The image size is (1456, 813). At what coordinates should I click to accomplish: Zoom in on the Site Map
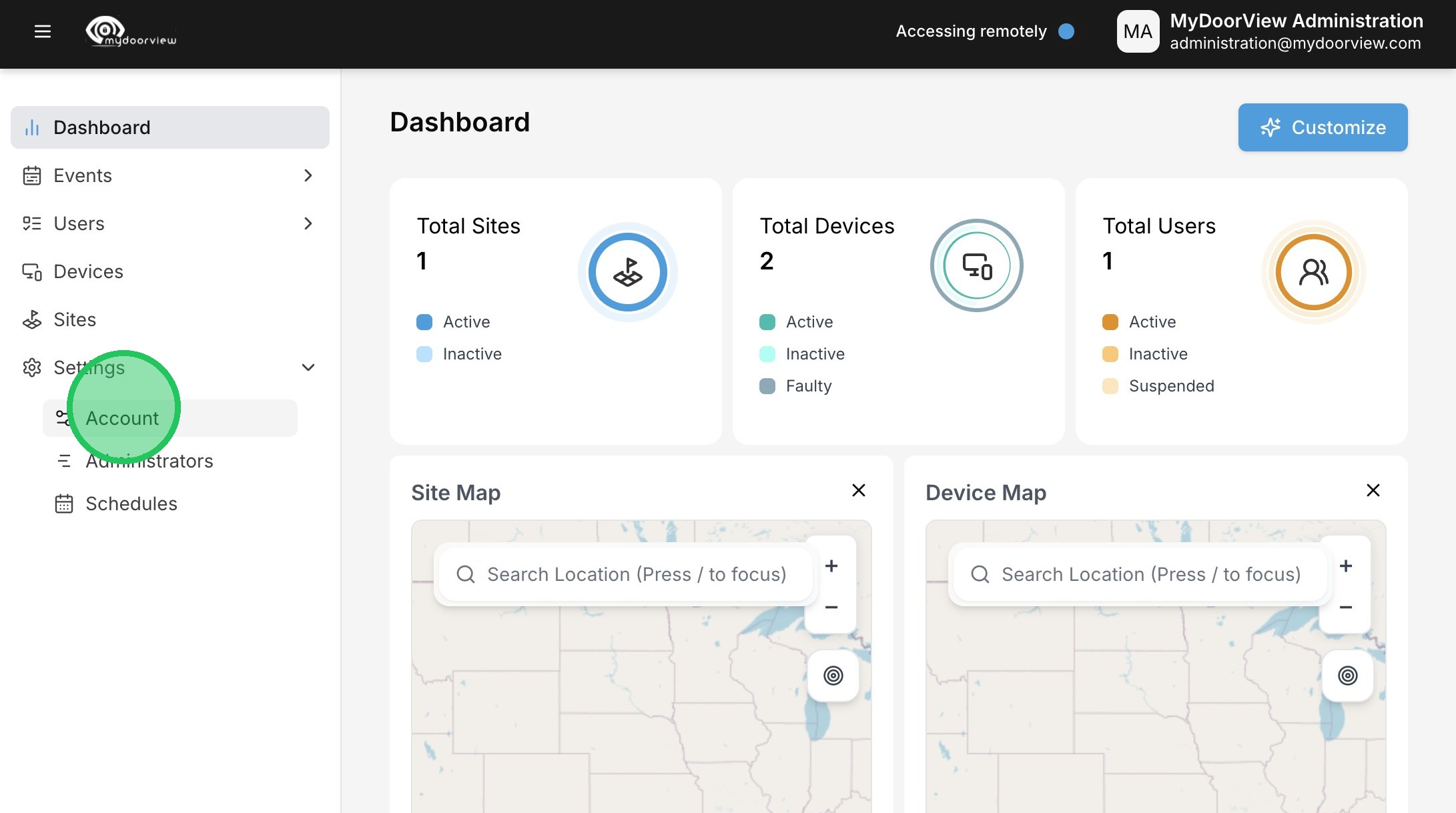[831, 566]
